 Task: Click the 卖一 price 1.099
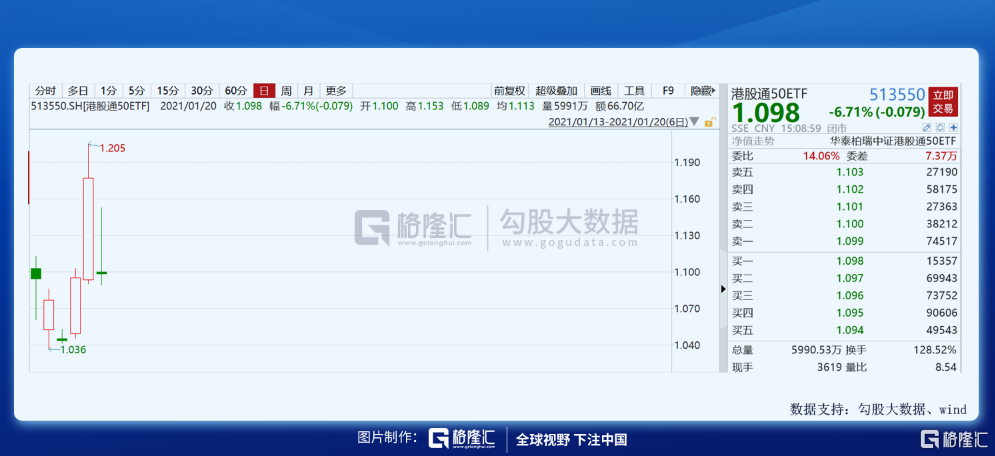pyautogui.click(x=850, y=241)
